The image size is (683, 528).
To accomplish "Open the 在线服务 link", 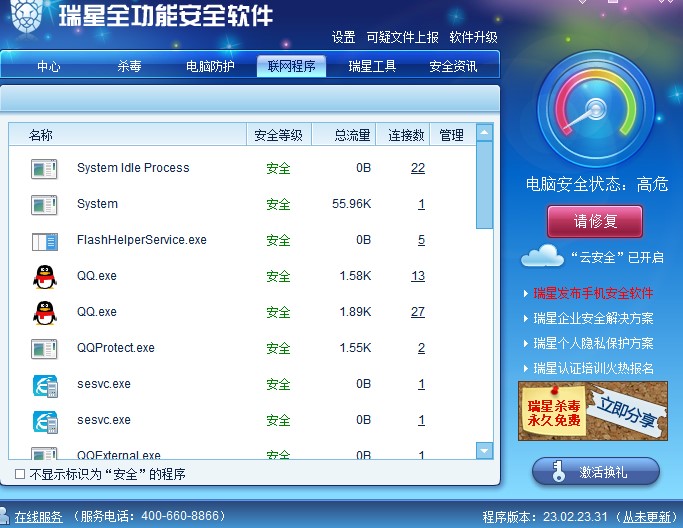I will tap(38, 517).
